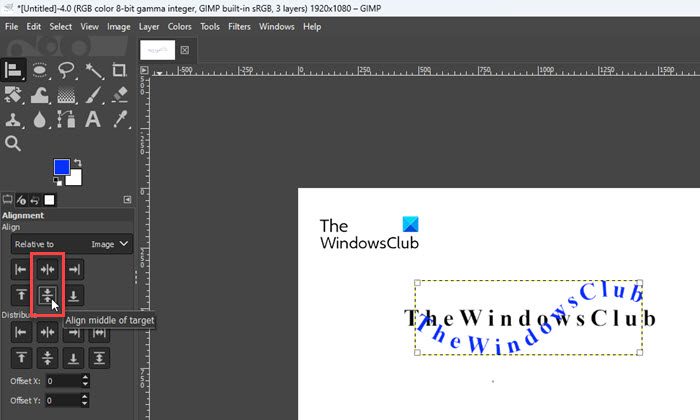Decrease the Offset X value
This screenshot has height=420, width=700.
tap(85, 384)
